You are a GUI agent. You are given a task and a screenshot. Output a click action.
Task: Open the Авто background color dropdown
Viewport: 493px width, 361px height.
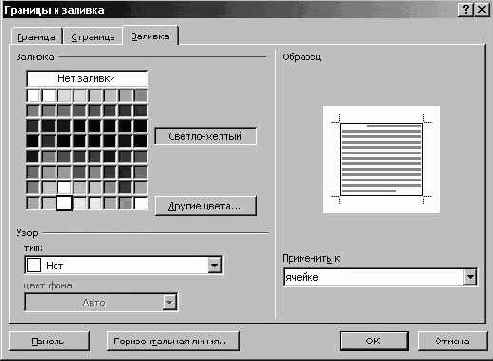pyautogui.click(x=170, y=302)
